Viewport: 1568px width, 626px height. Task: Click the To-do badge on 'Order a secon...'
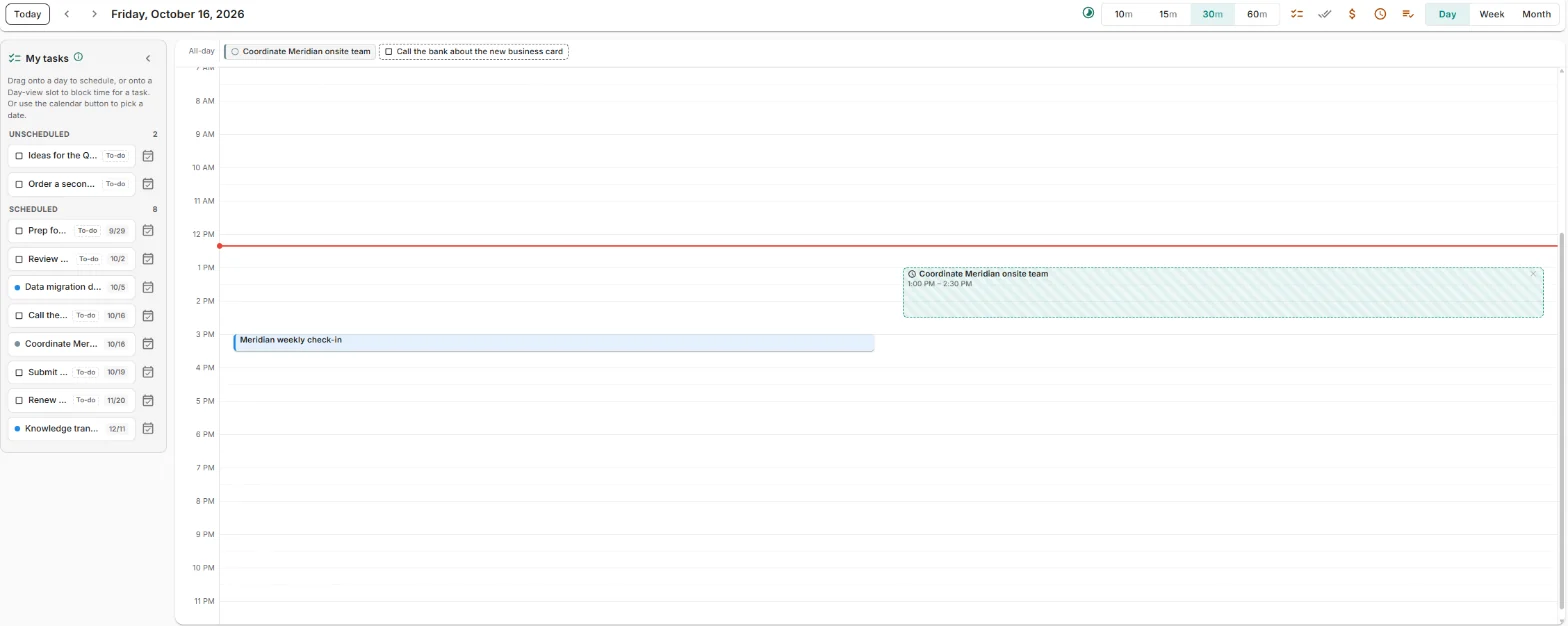116,184
